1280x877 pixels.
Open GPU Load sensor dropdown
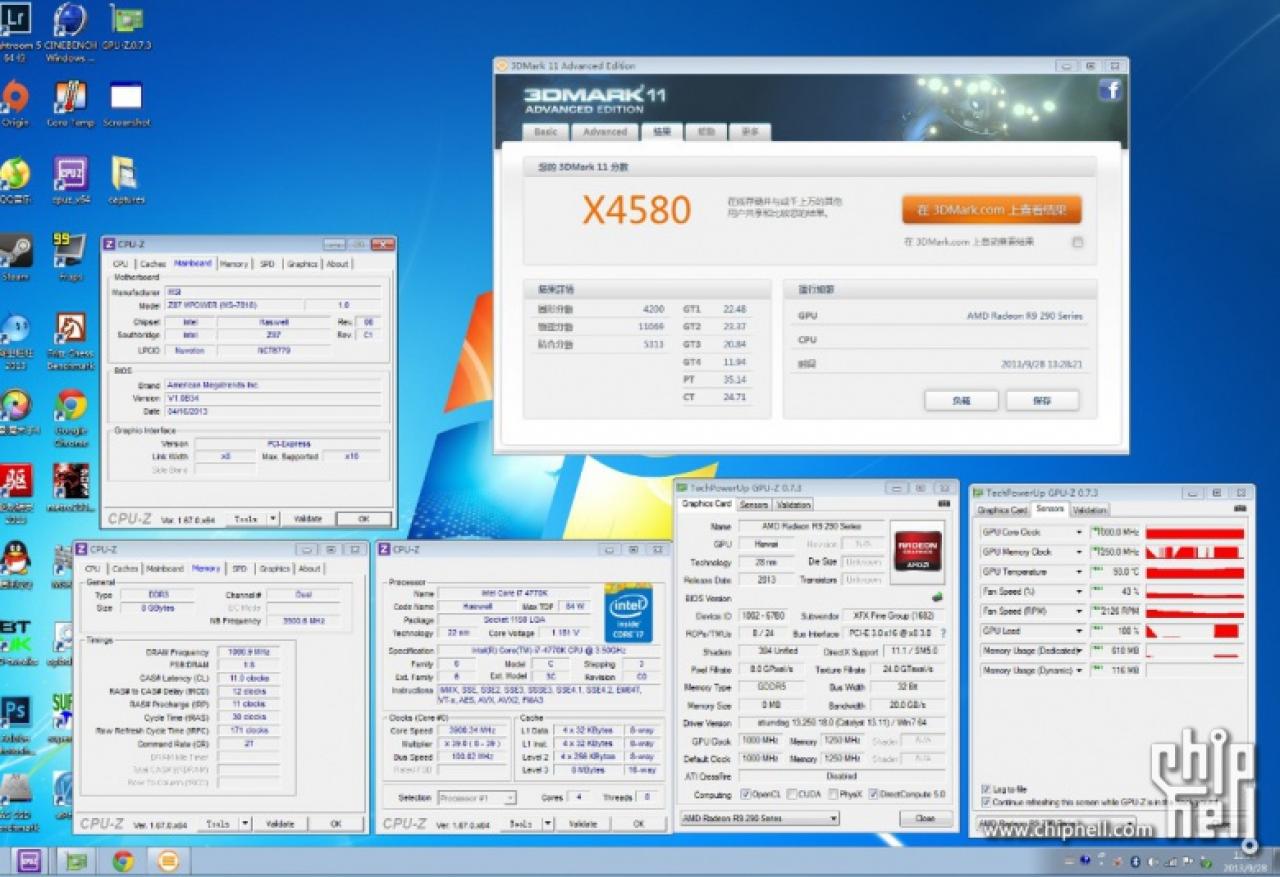pos(1079,631)
